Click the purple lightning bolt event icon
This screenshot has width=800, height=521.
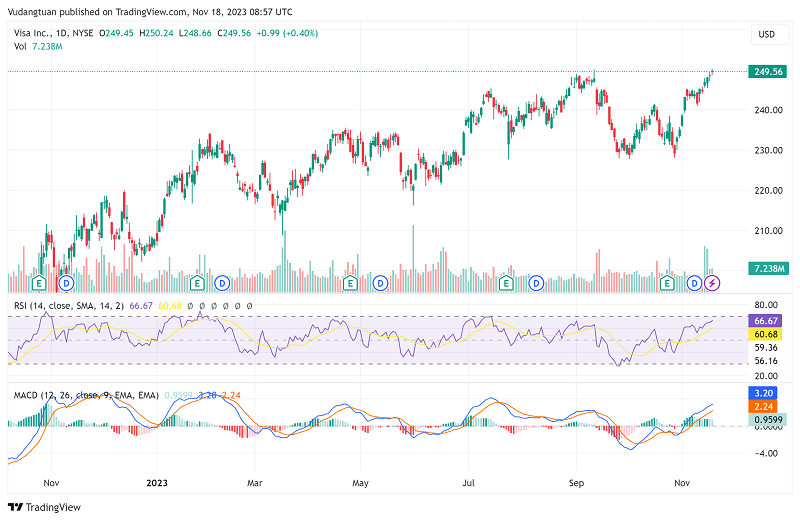click(712, 283)
